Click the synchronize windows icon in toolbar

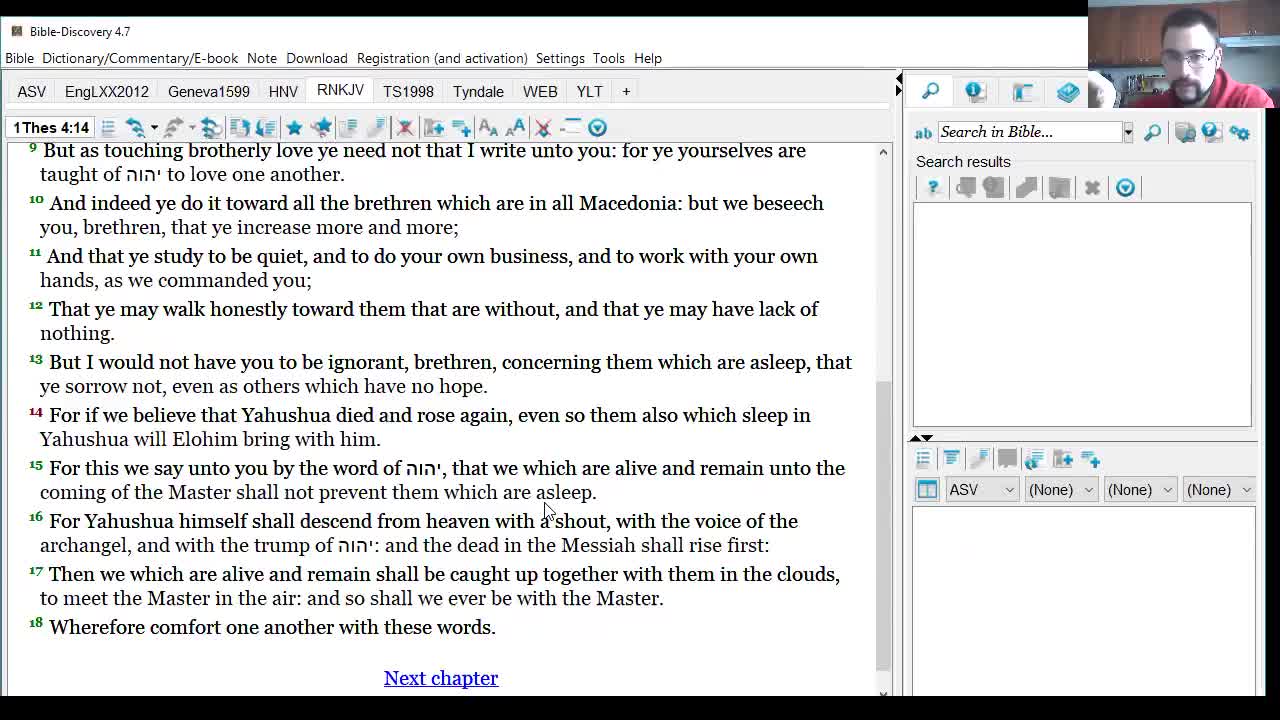[211, 128]
